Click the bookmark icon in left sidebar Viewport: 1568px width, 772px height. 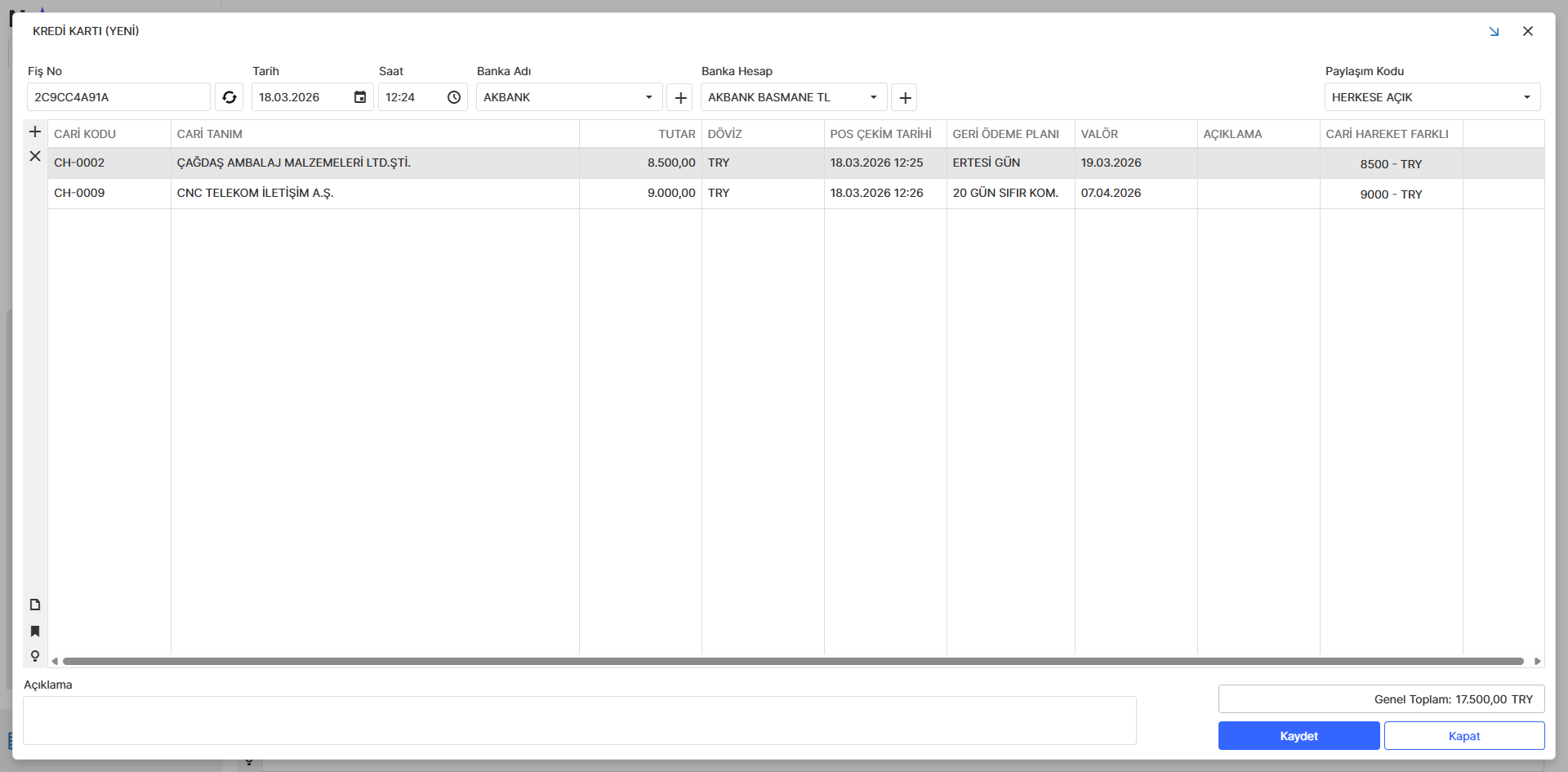click(x=35, y=631)
